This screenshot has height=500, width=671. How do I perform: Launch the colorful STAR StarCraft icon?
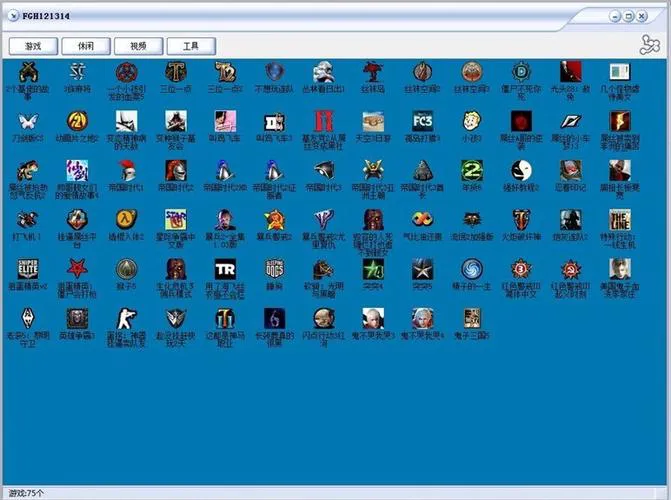pos(176,220)
